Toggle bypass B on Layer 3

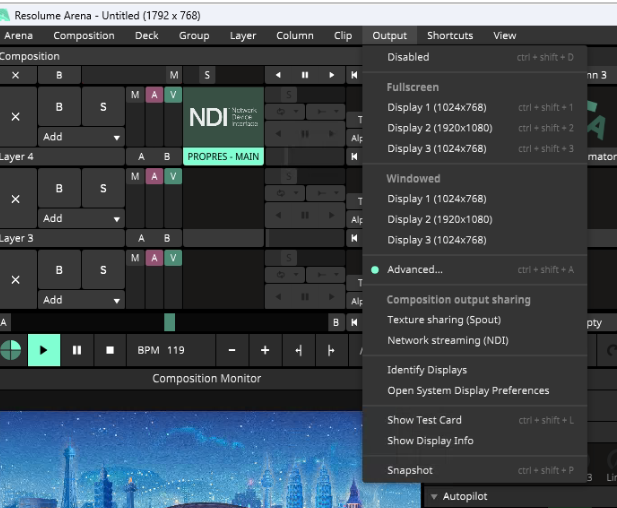(x=59, y=270)
